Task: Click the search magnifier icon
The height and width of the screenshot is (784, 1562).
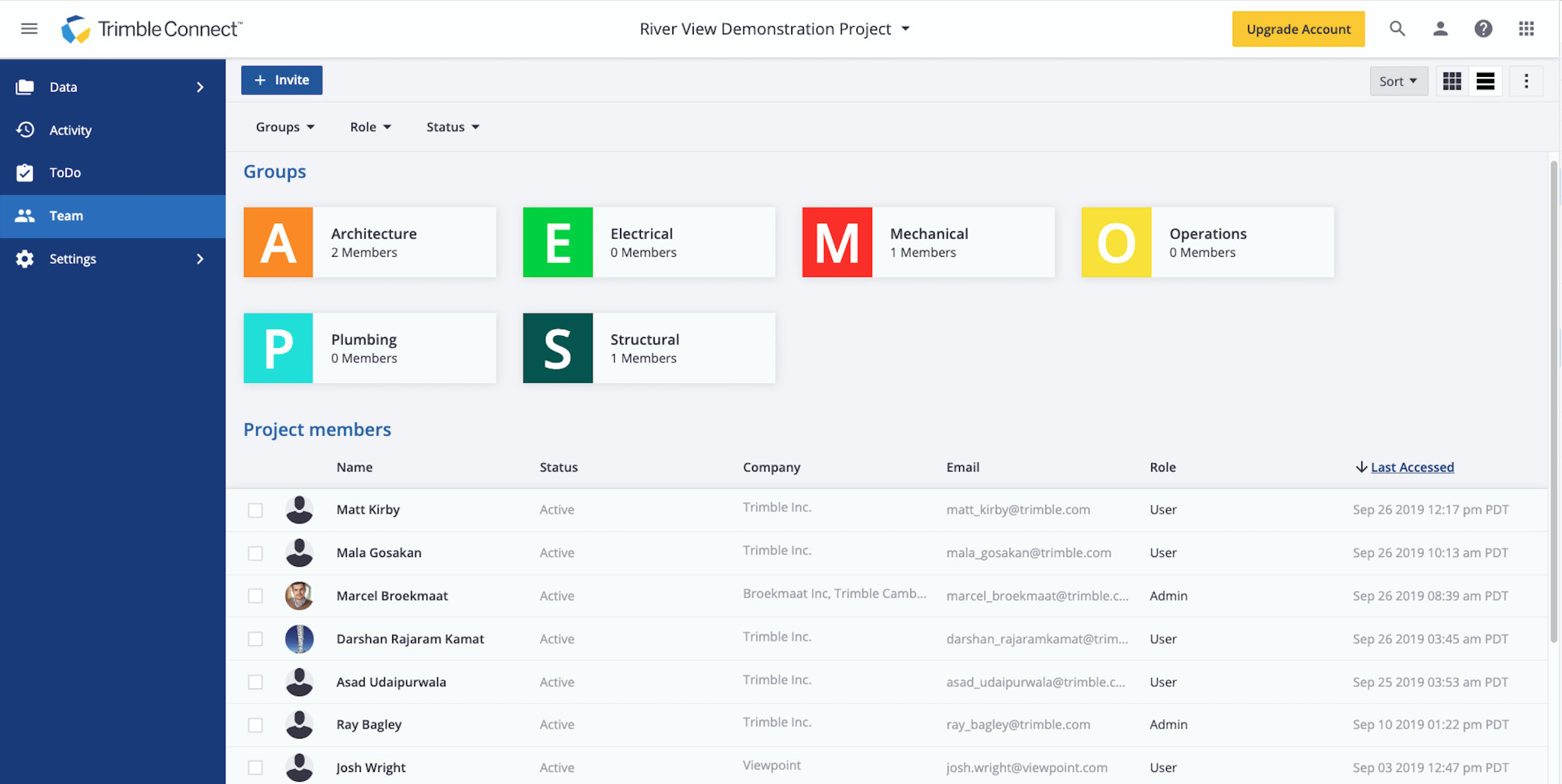Action: pos(1397,28)
